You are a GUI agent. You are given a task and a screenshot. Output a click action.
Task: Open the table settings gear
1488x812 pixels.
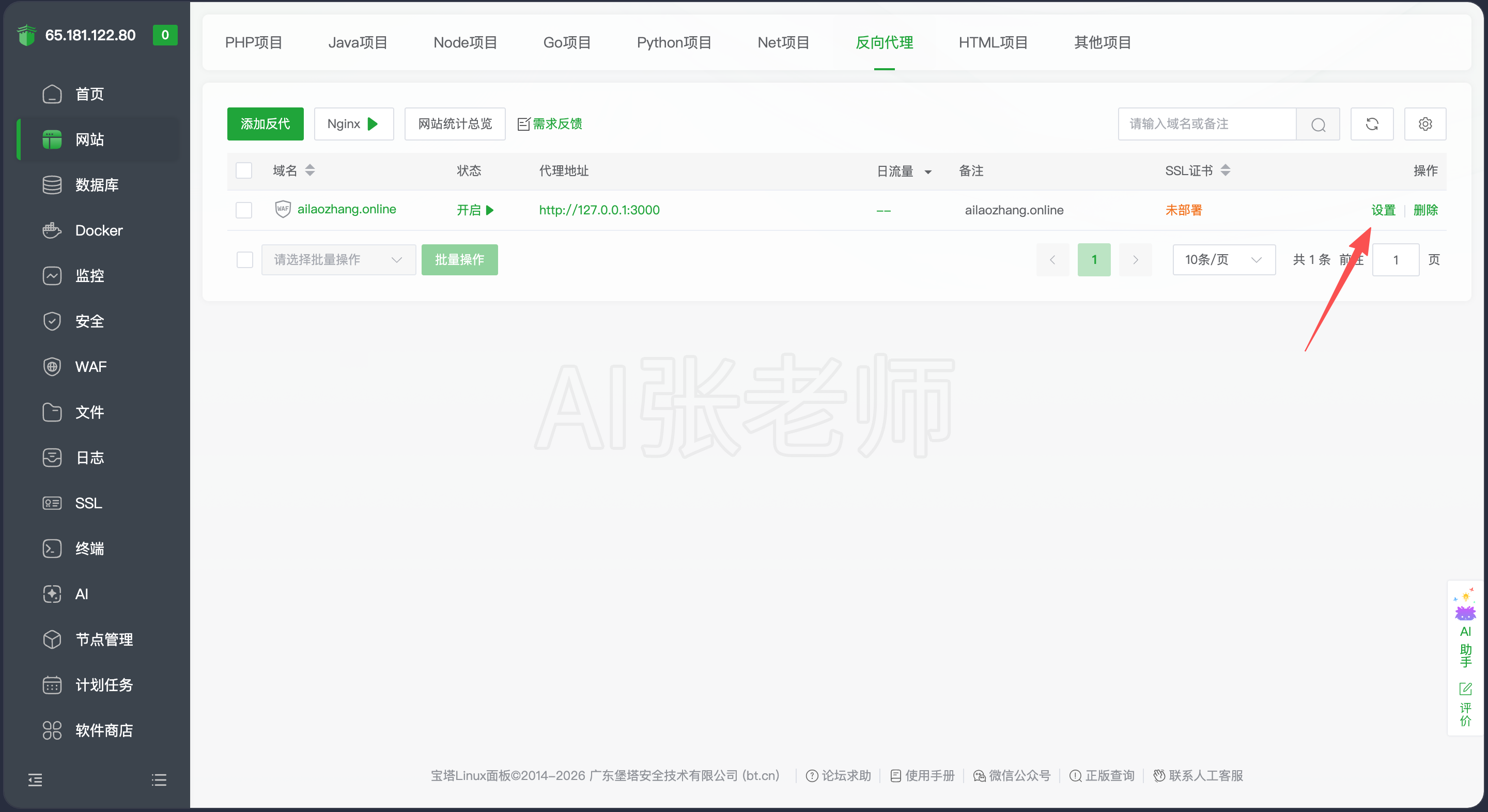click(x=1425, y=124)
